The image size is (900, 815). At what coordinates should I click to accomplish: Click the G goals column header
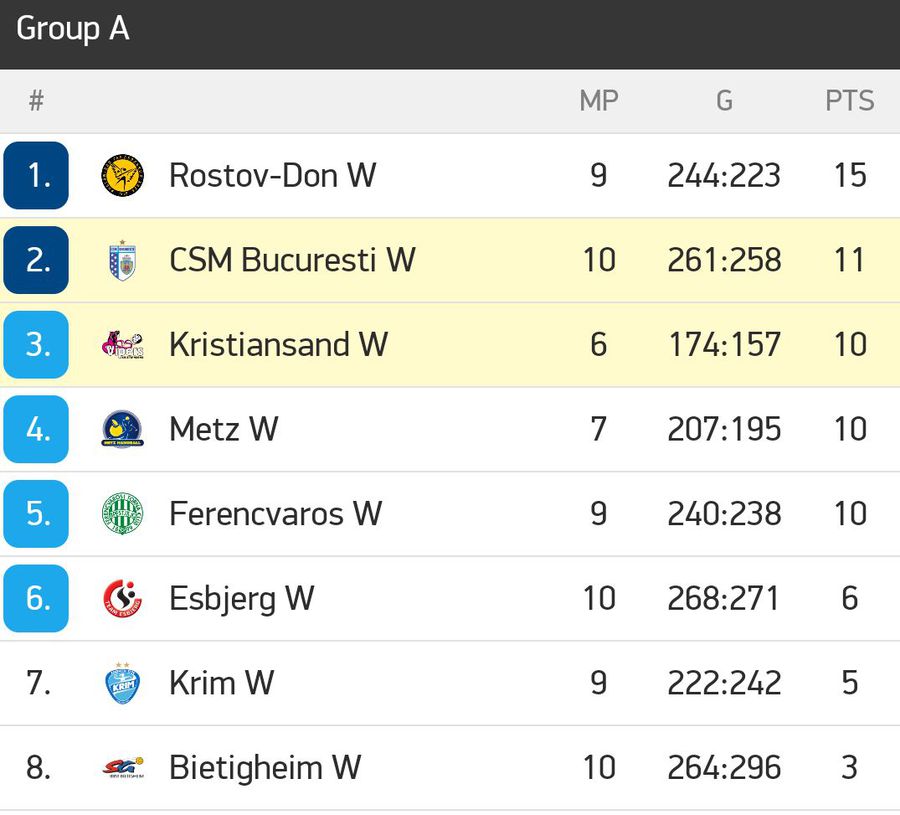pos(724,101)
